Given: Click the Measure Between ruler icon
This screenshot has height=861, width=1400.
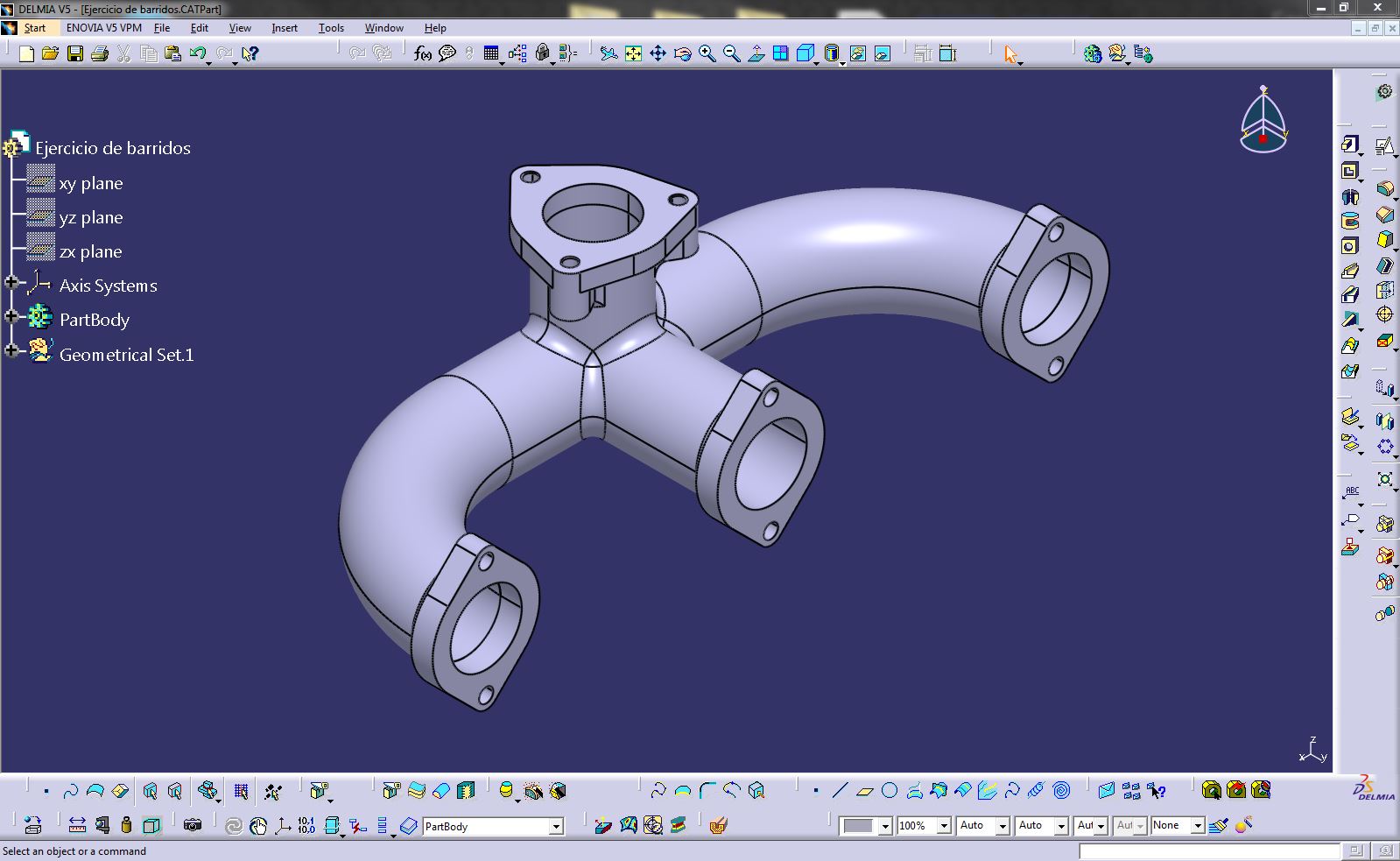Looking at the screenshot, I should [77, 825].
